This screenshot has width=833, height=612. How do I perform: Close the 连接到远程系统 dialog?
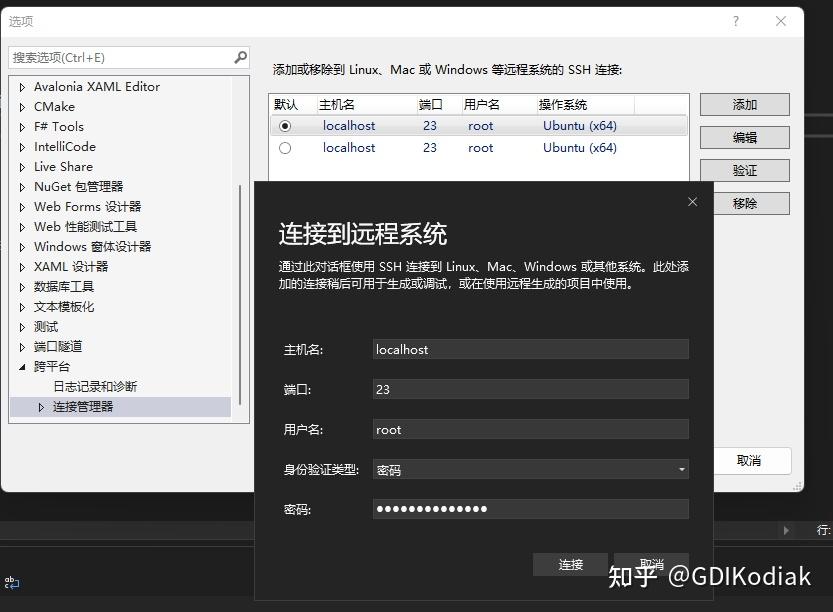[x=692, y=201]
